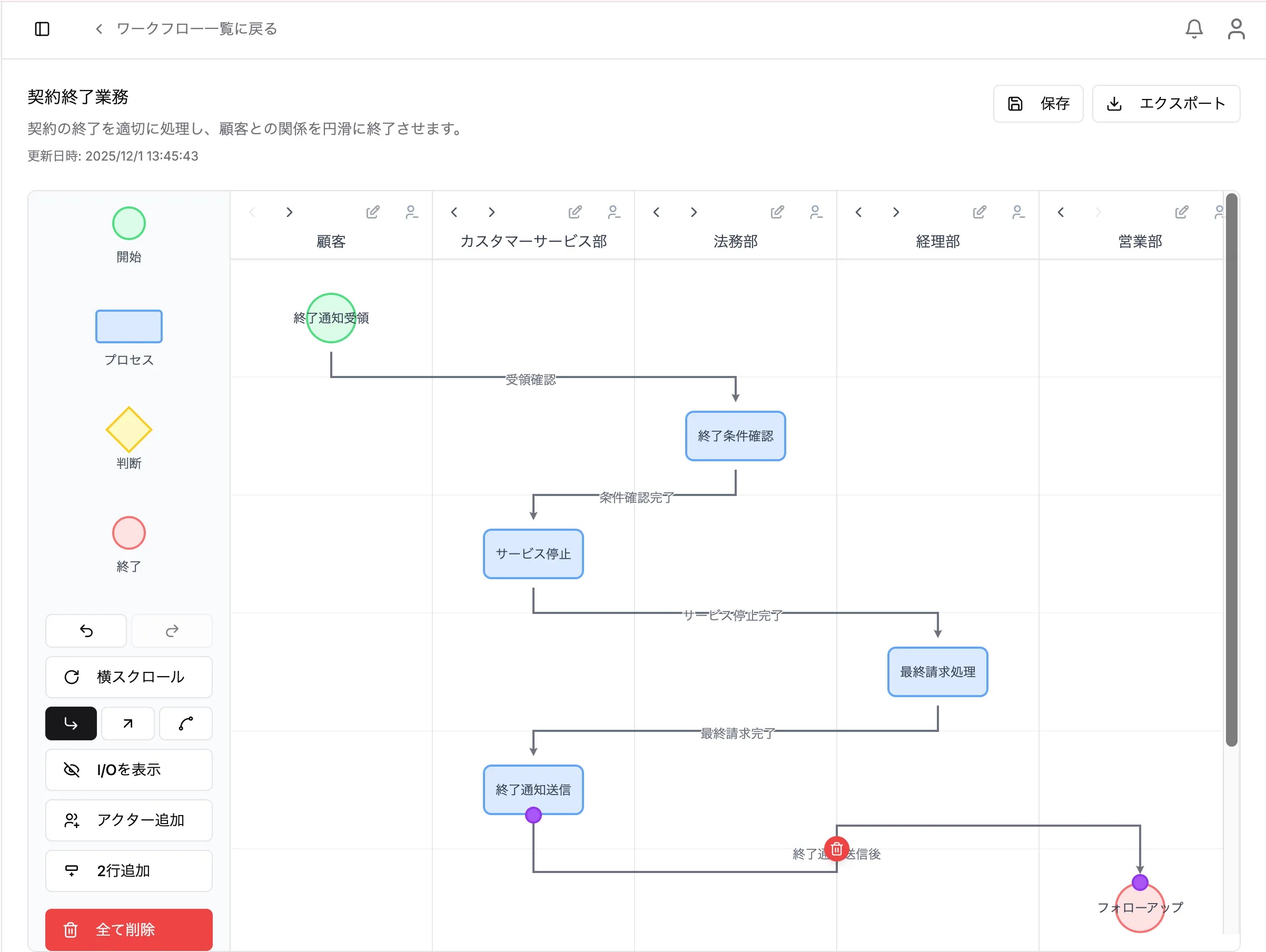Delete the 終了通知送信後 connector via trash icon
The image size is (1266, 952).
pos(837,849)
